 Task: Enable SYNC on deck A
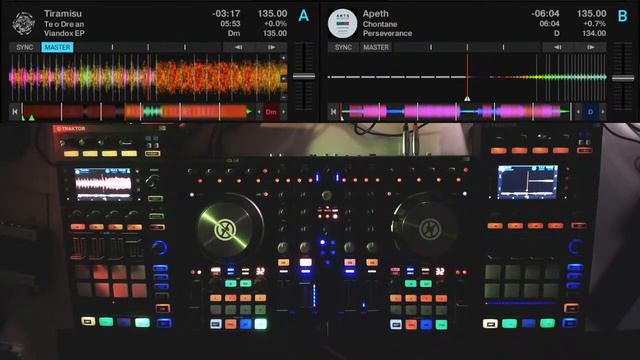(x=24, y=47)
